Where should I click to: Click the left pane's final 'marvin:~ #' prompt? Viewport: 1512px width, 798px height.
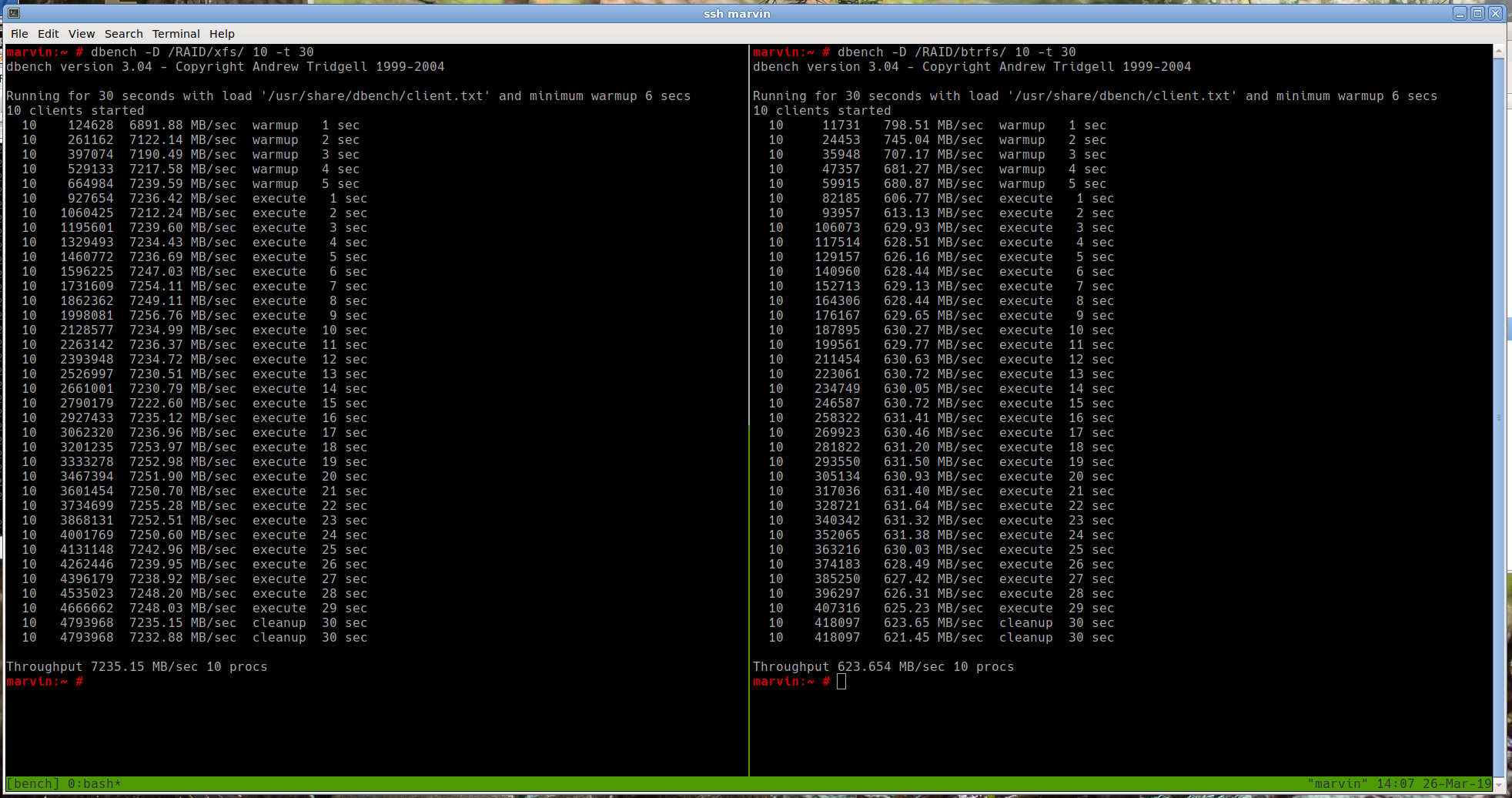point(45,682)
